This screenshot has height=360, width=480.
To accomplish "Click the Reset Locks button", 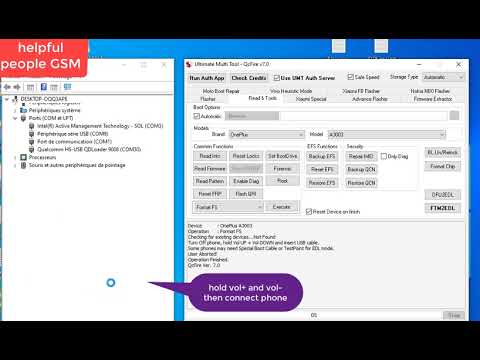I will (x=246, y=156).
